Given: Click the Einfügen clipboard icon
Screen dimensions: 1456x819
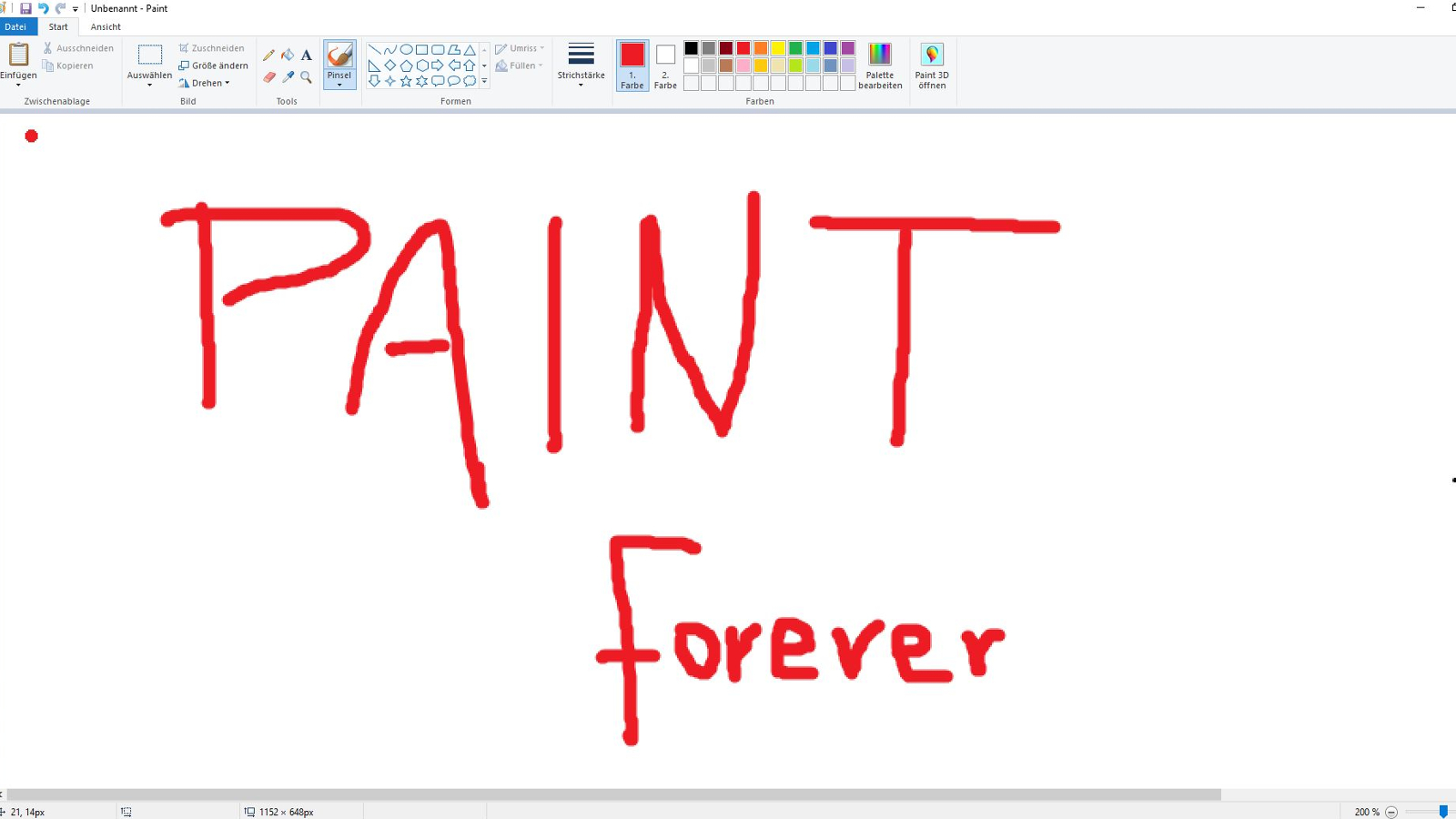Looking at the screenshot, I should pyautogui.click(x=18, y=55).
